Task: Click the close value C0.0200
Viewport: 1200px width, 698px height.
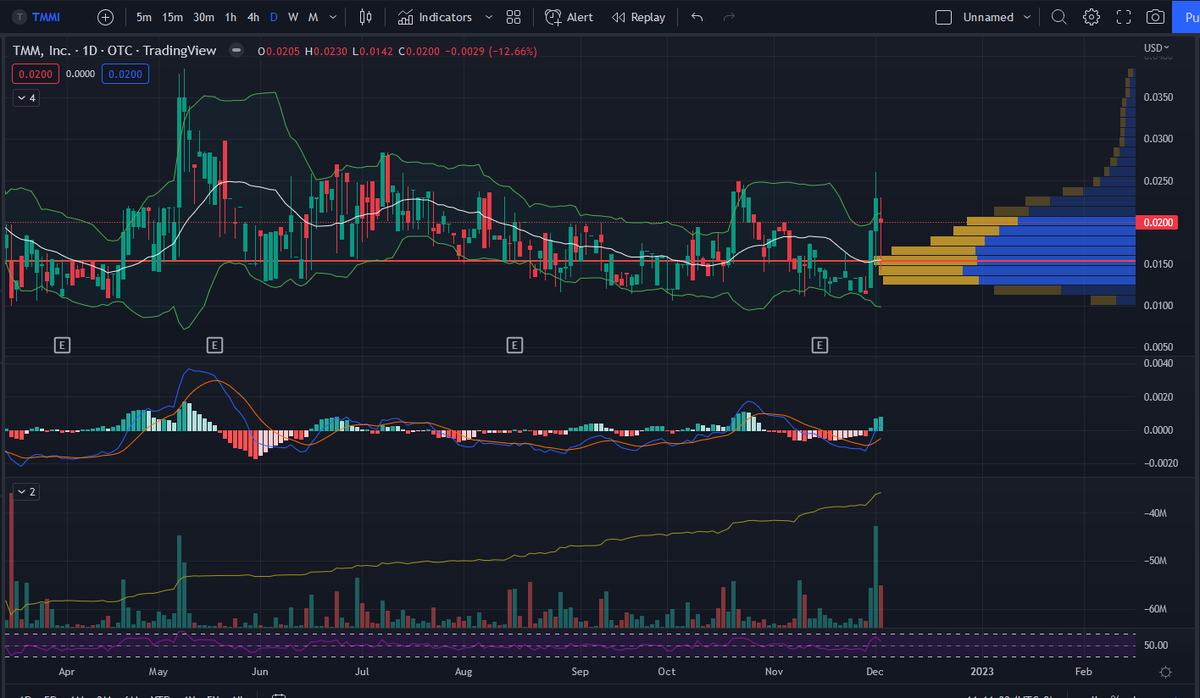Action: pyautogui.click(x=421, y=49)
